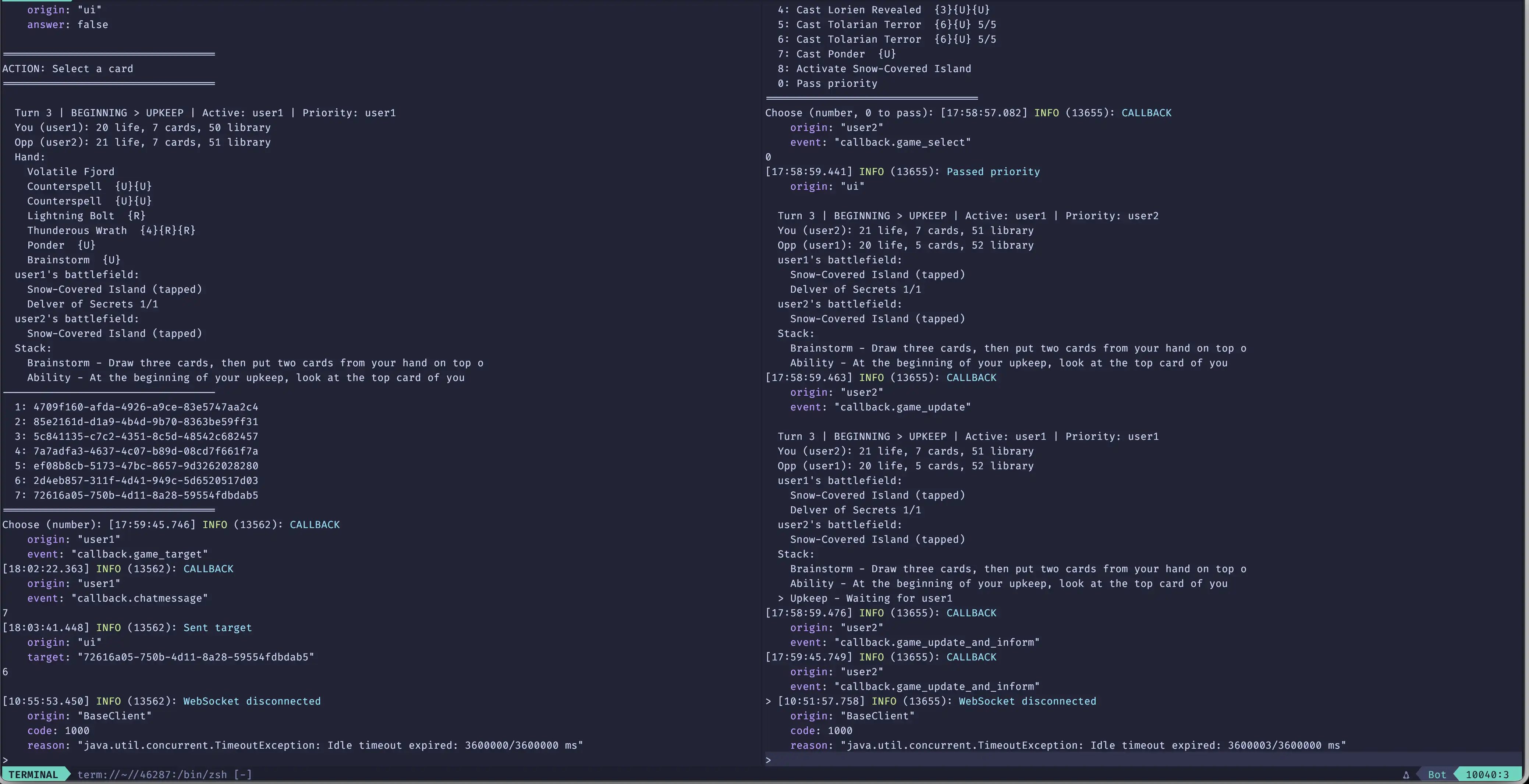This screenshot has width=1529, height=784.
Task: Click the Sent target log entry
Action: [217, 627]
